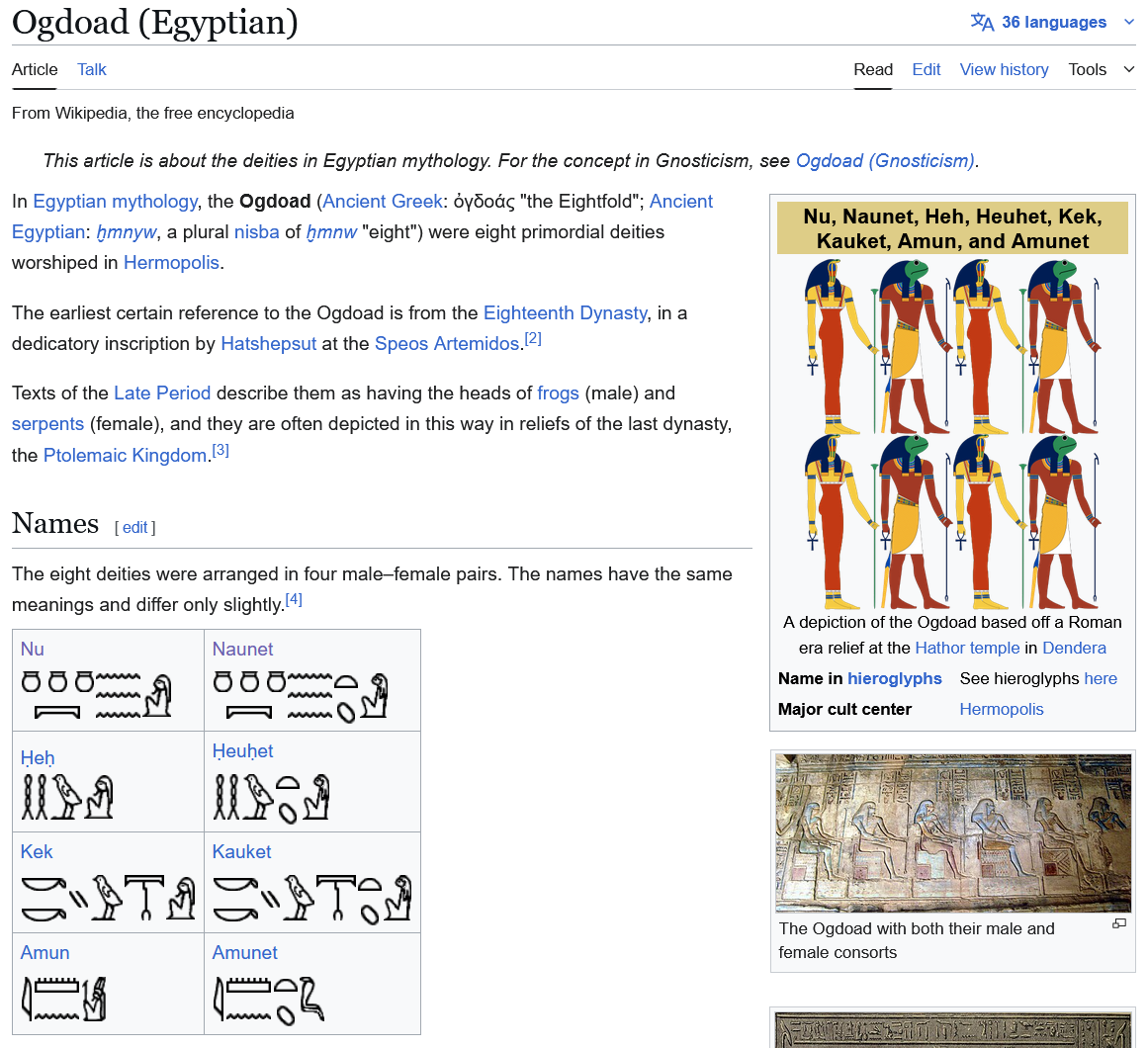View the Ogdoad colored depiction image
This screenshot has height=1048, width=1148.
[x=952, y=433]
